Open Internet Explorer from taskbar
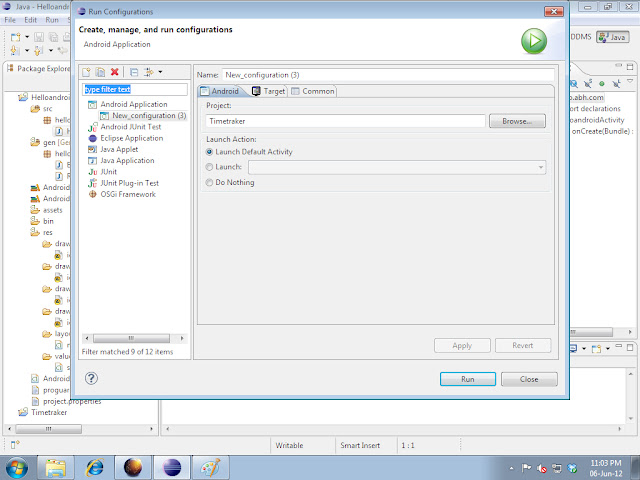 click(94, 467)
